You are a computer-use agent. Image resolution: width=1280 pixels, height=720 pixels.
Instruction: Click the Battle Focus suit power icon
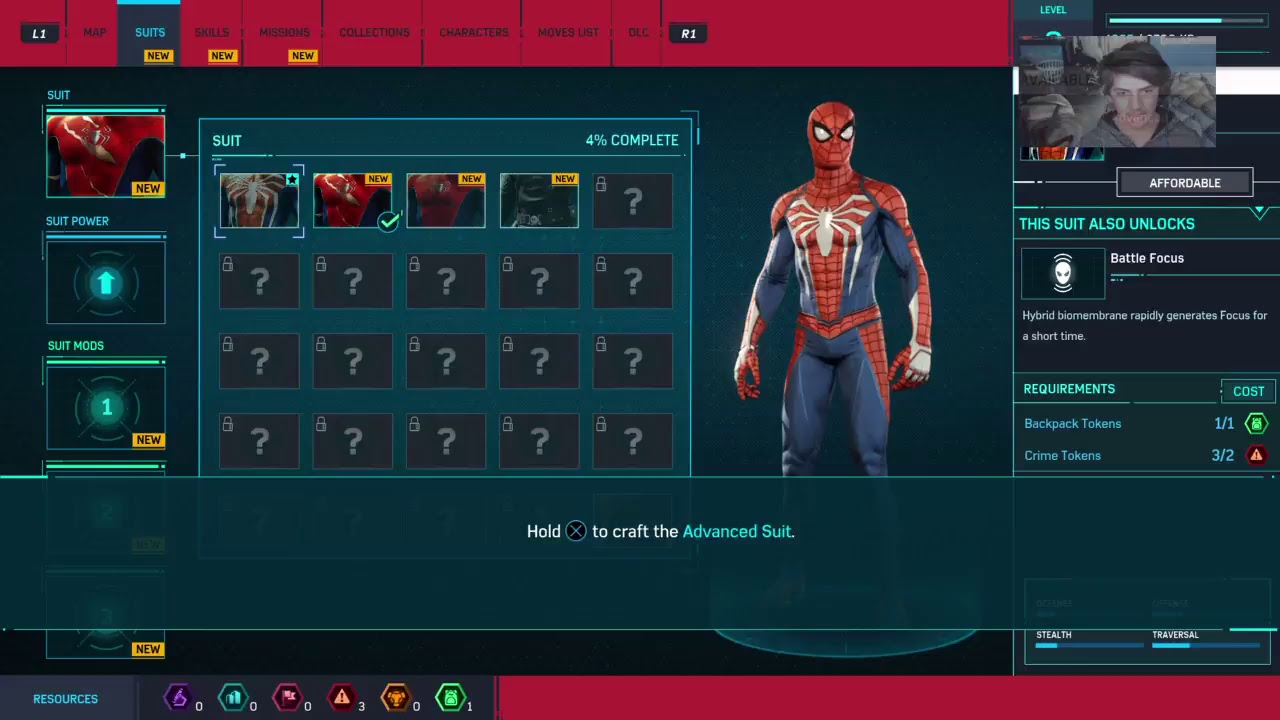[x=1063, y=273]
